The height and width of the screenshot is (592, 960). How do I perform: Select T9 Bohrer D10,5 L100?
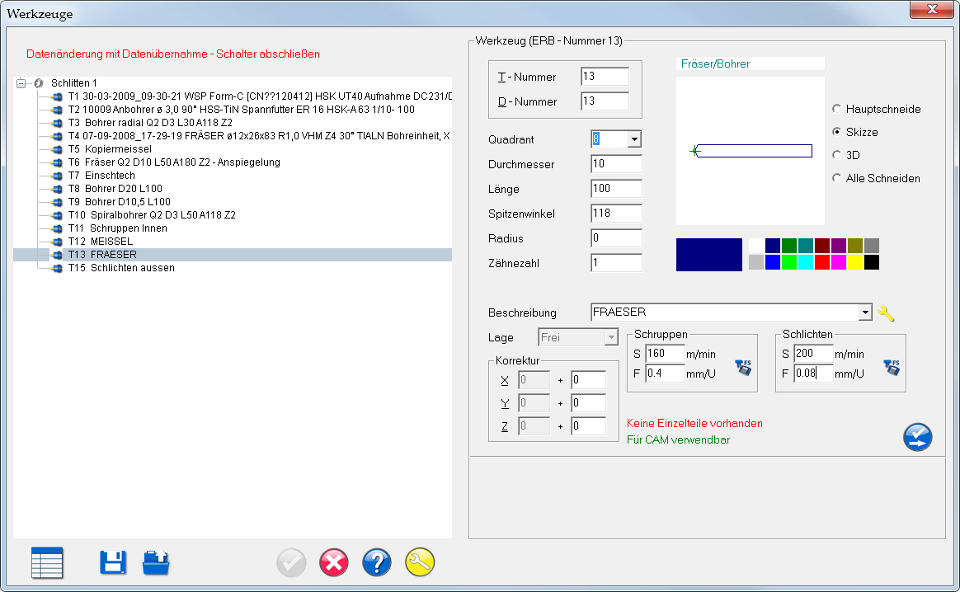[x=119, y=202]
